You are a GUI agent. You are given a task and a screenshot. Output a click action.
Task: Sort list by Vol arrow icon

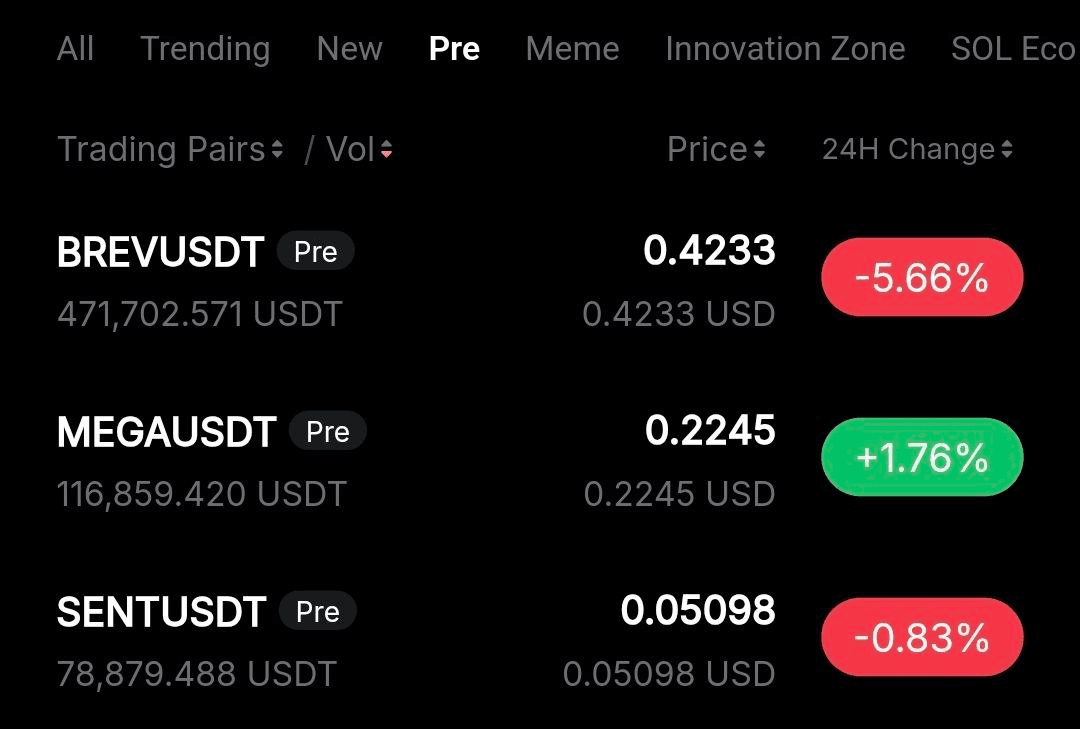386,150
